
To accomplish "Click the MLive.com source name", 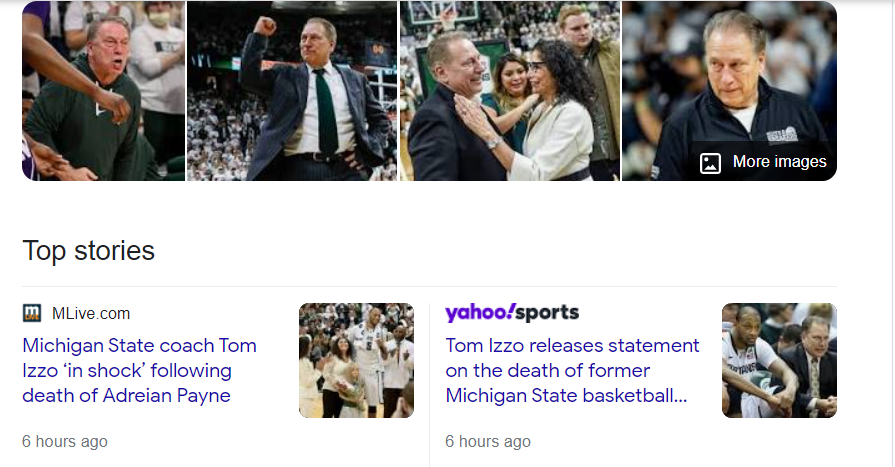I will coord(91,313).
